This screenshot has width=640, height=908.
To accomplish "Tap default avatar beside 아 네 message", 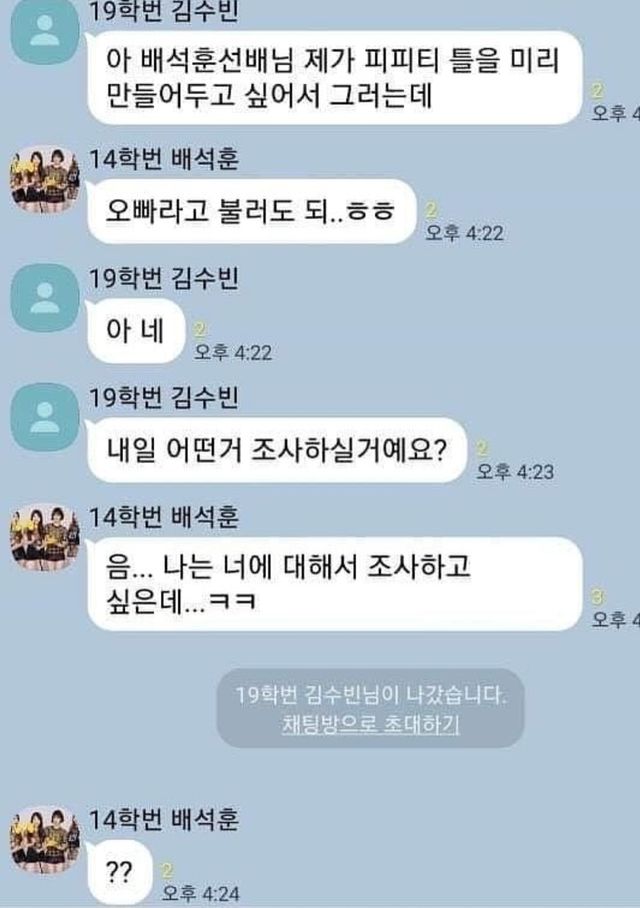I will pos(45,299).
